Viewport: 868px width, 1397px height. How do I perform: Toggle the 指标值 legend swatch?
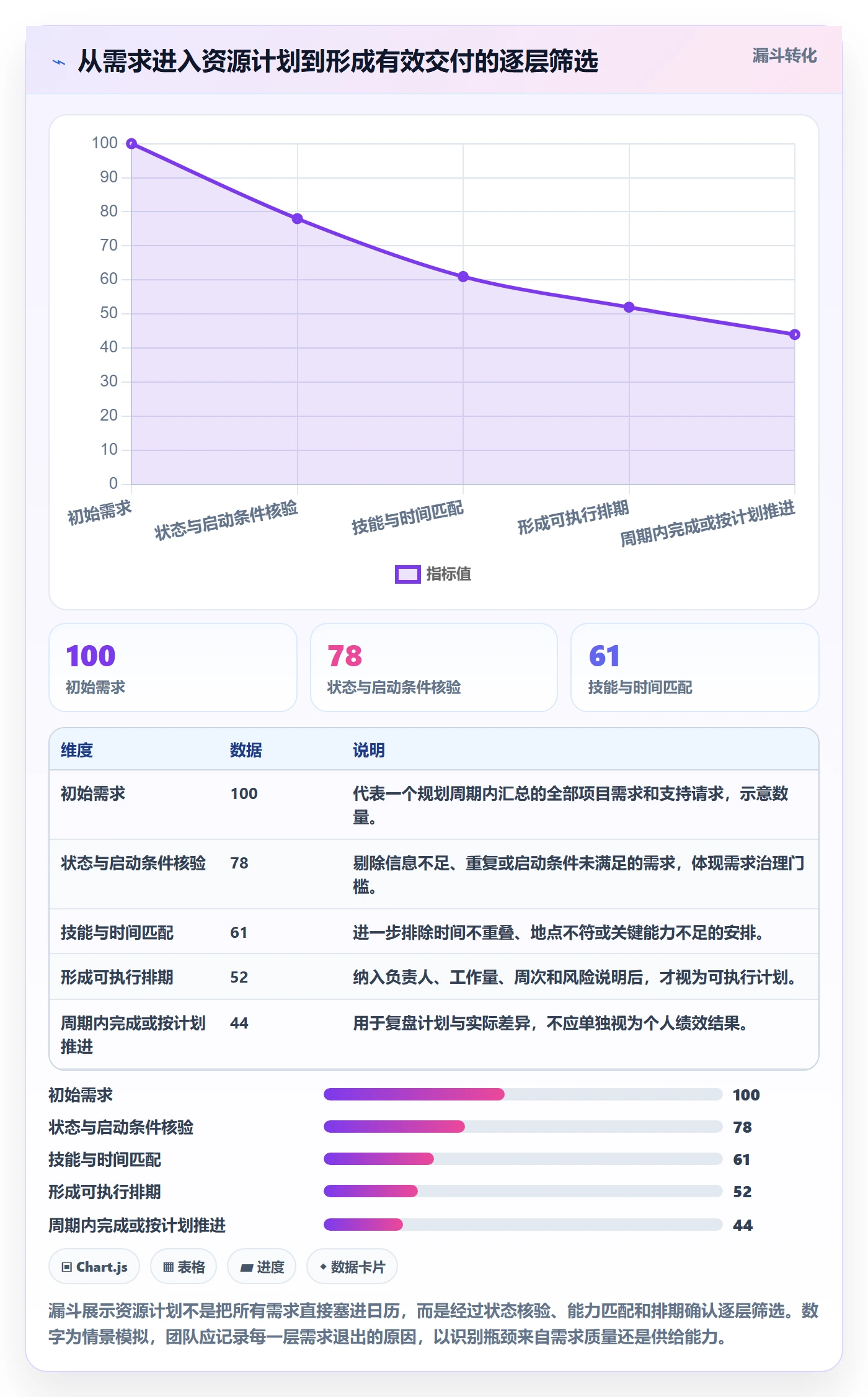pyautogui.click(x=408, y=574)
